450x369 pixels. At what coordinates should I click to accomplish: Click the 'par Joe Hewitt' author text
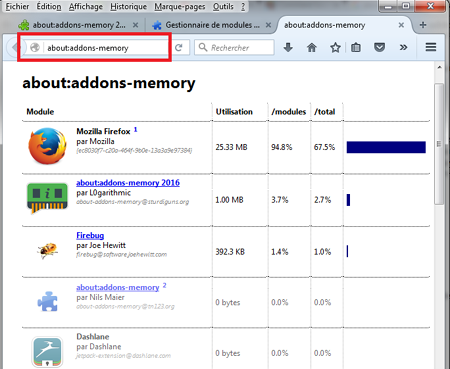coord(101,245)
